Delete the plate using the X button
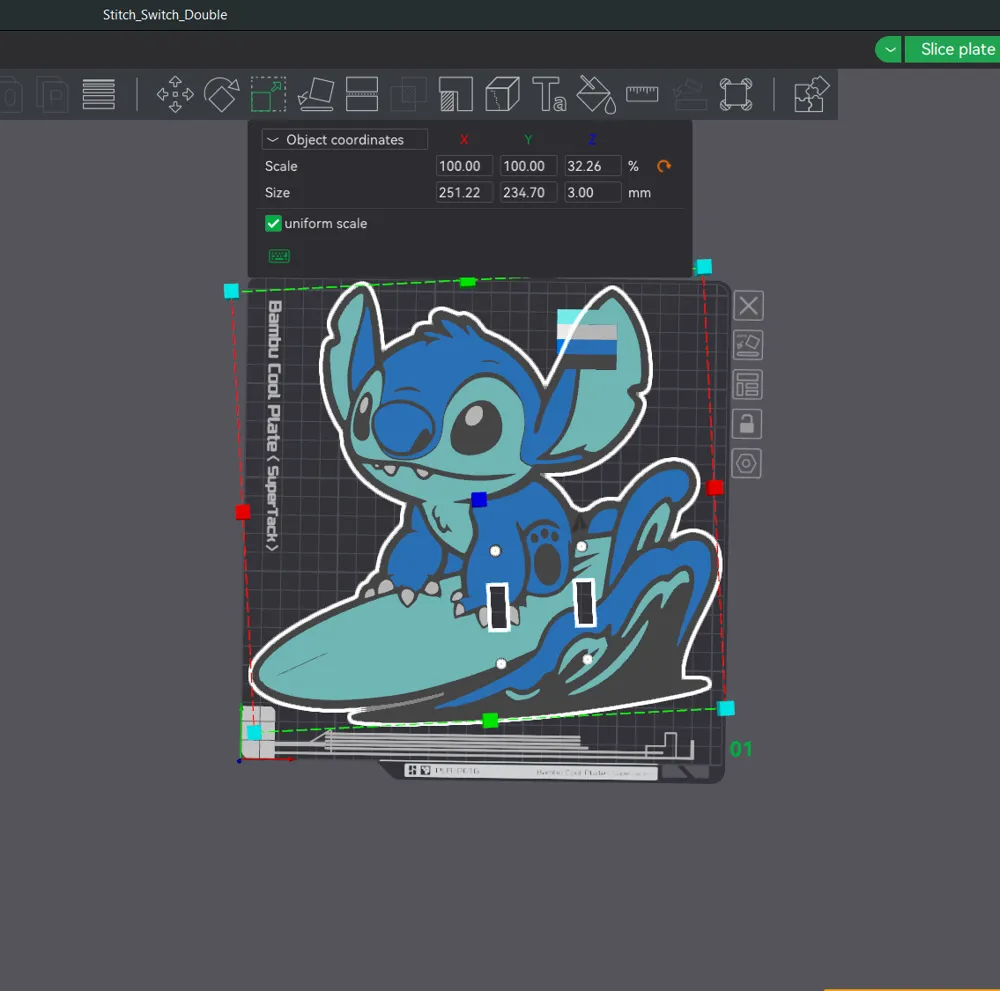 click(748, 305)
